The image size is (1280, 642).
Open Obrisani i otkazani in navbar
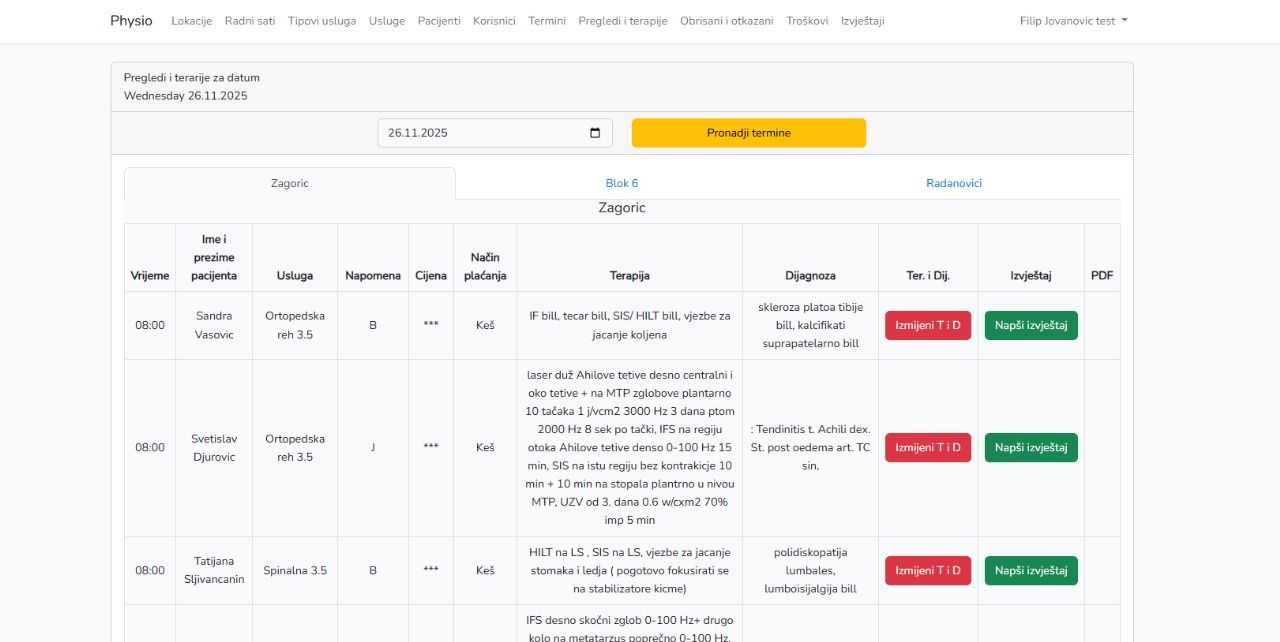(x=726, y=21)
